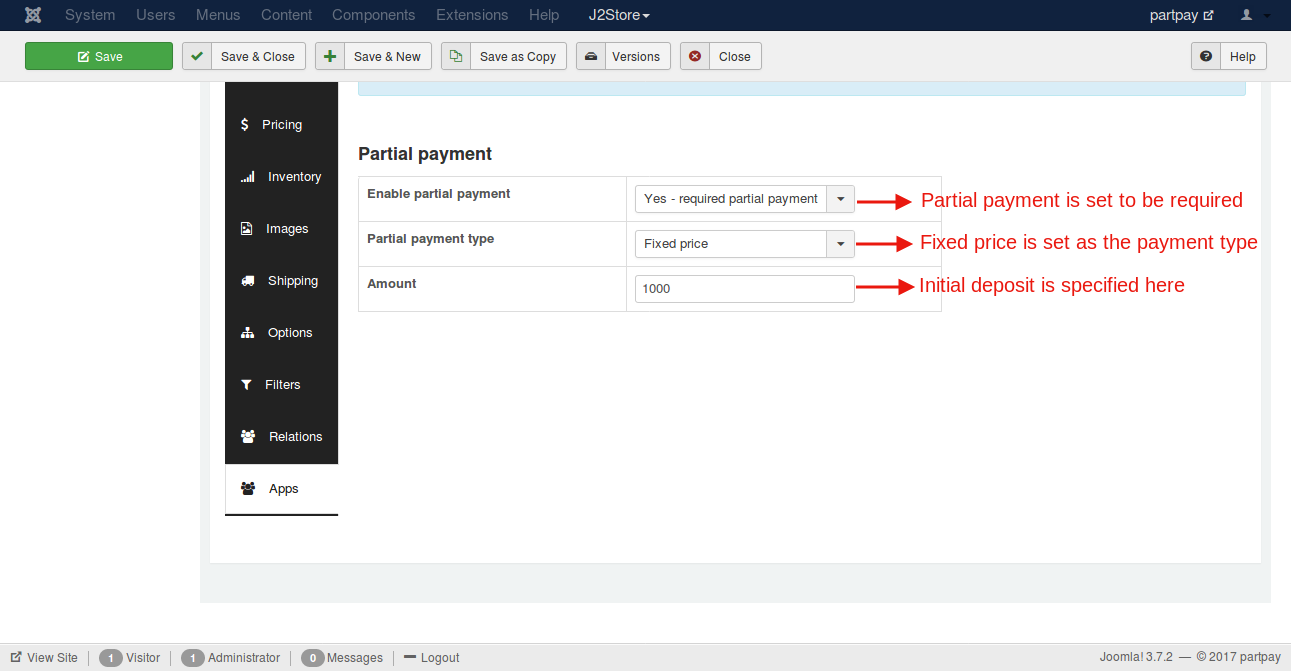Click the Partial payment heading

425,154
